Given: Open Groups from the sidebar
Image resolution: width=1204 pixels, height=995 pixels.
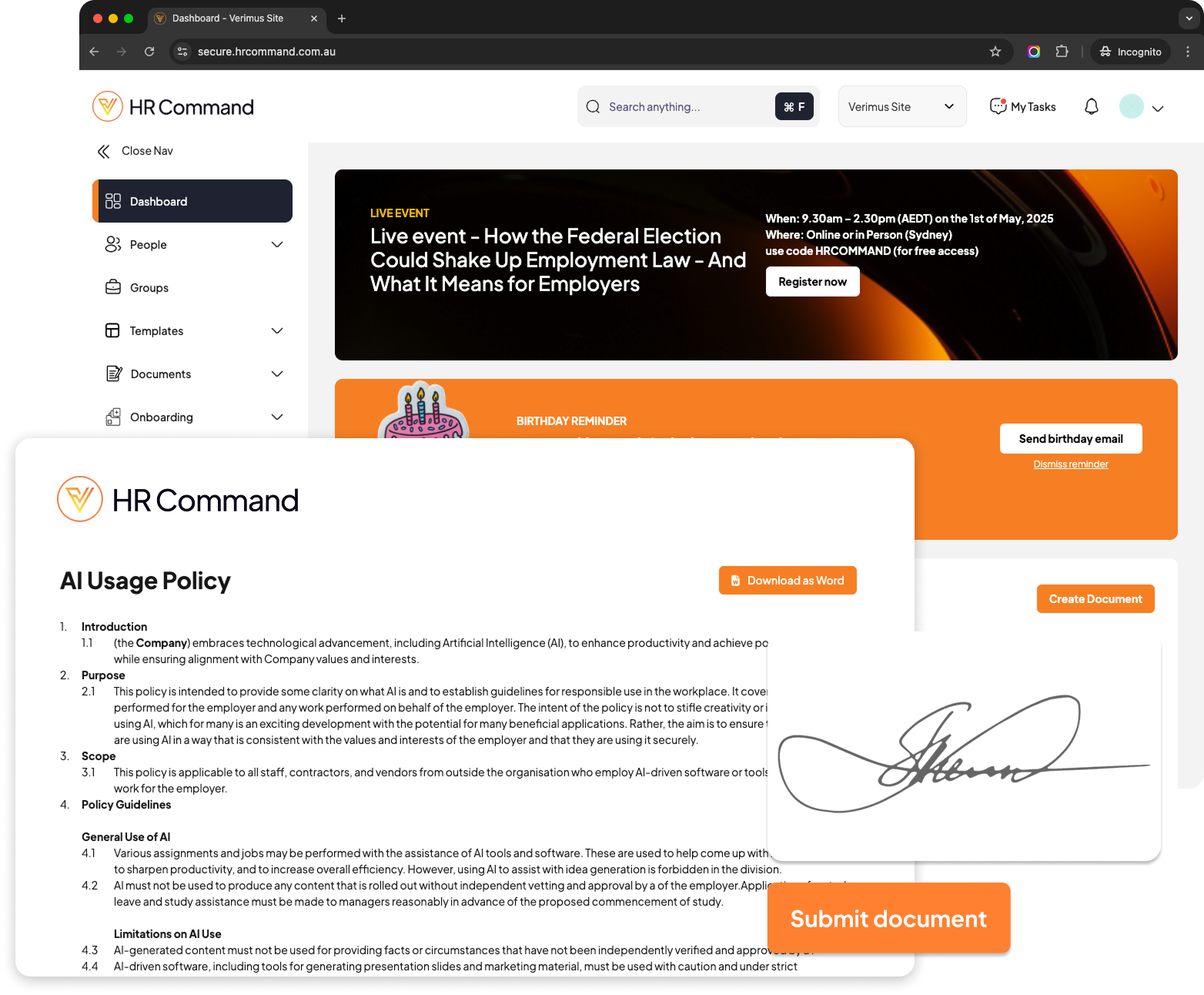Looking at the screenshot, I should click(x=149, y=288).
